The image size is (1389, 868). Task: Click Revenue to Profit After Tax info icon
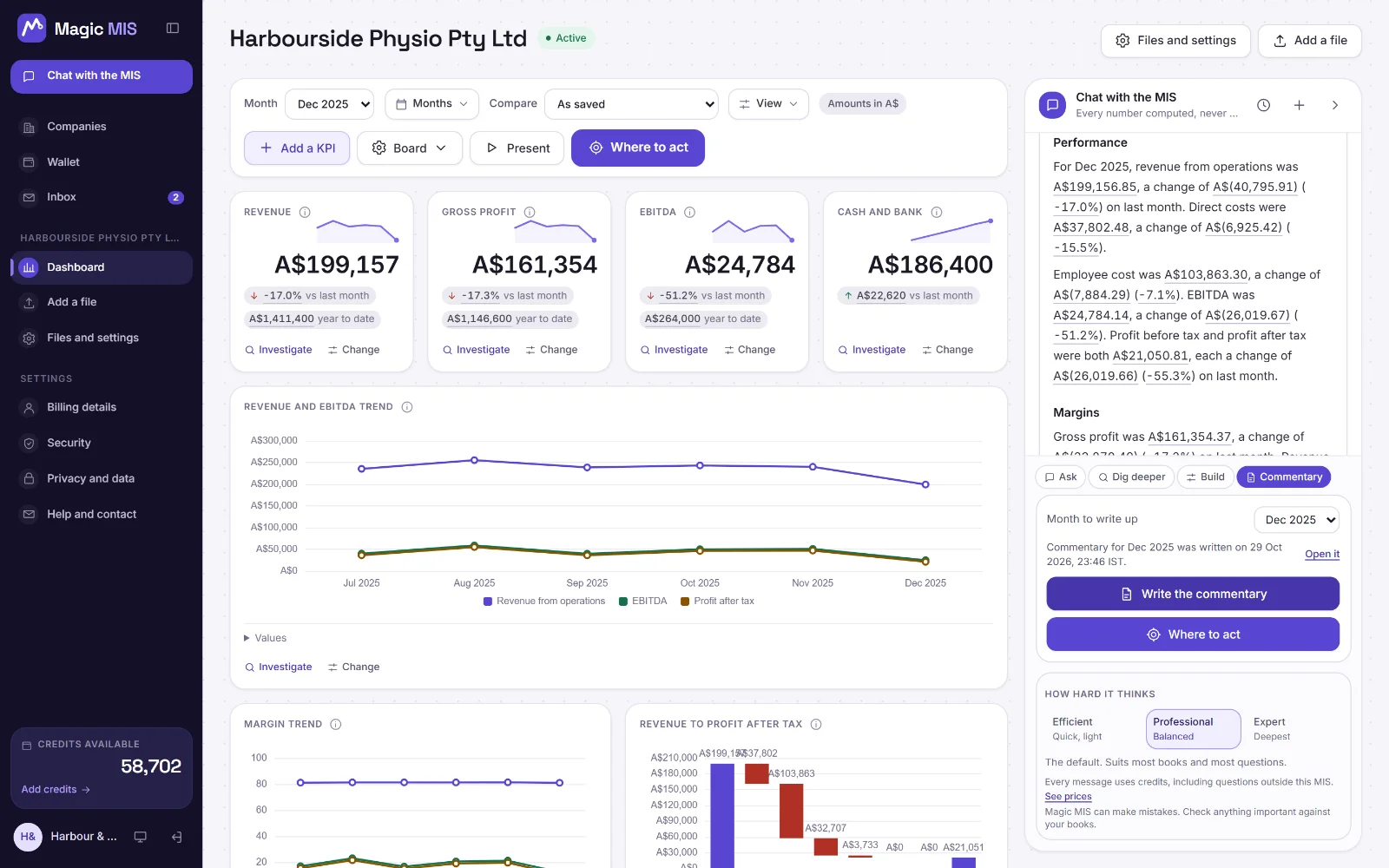[816, 724]
